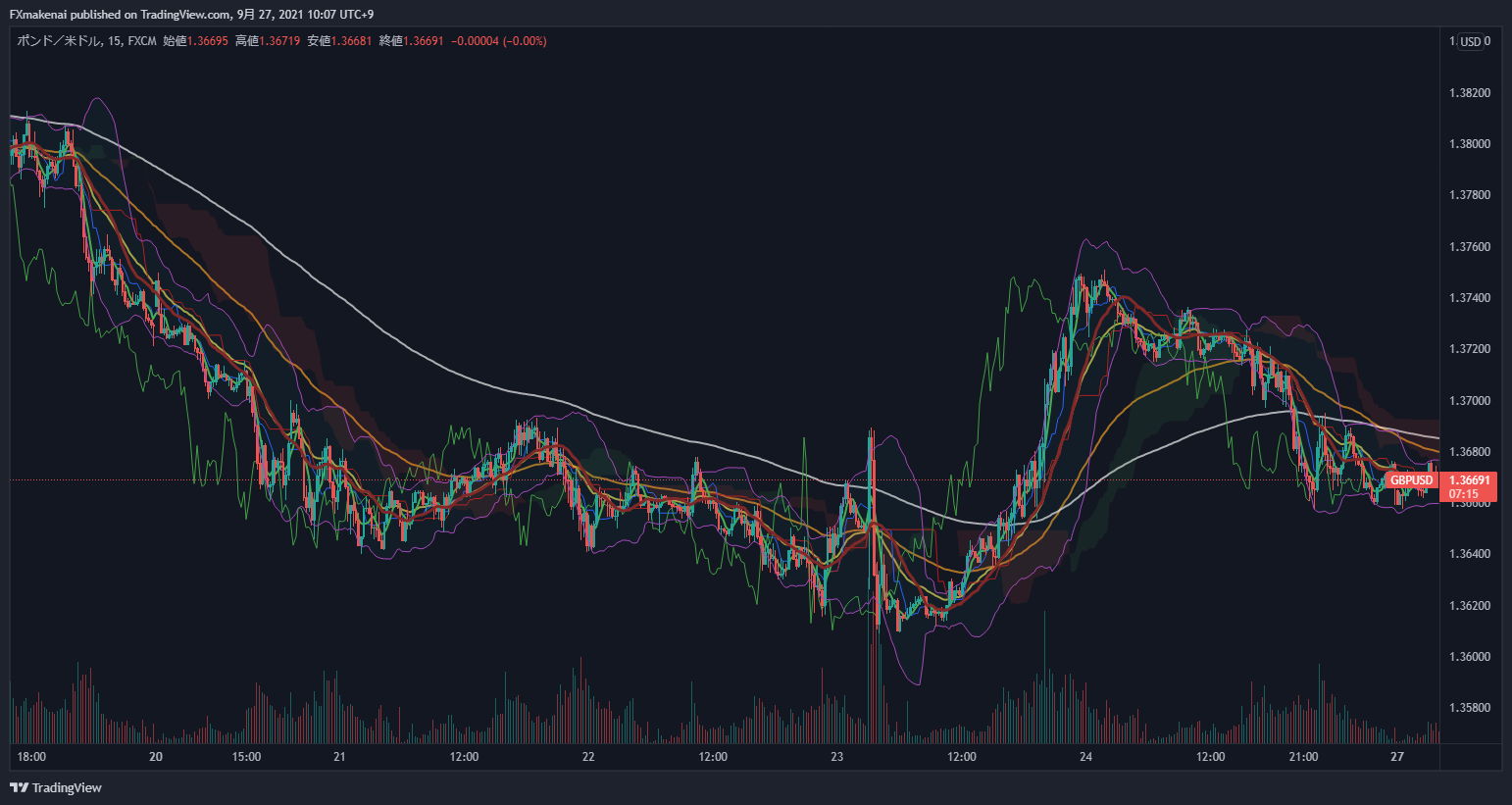Click the 1.37000 price scale label
Image resolution: width=1512 pixels, height=805 pixels.
tap(1470, 401)
